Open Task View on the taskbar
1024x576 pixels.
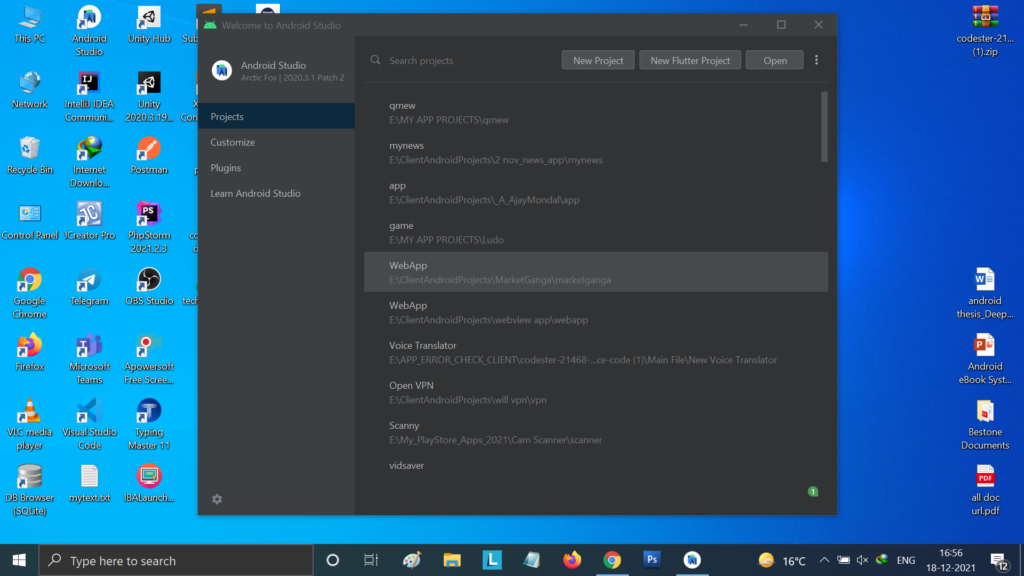coord(371,560)
